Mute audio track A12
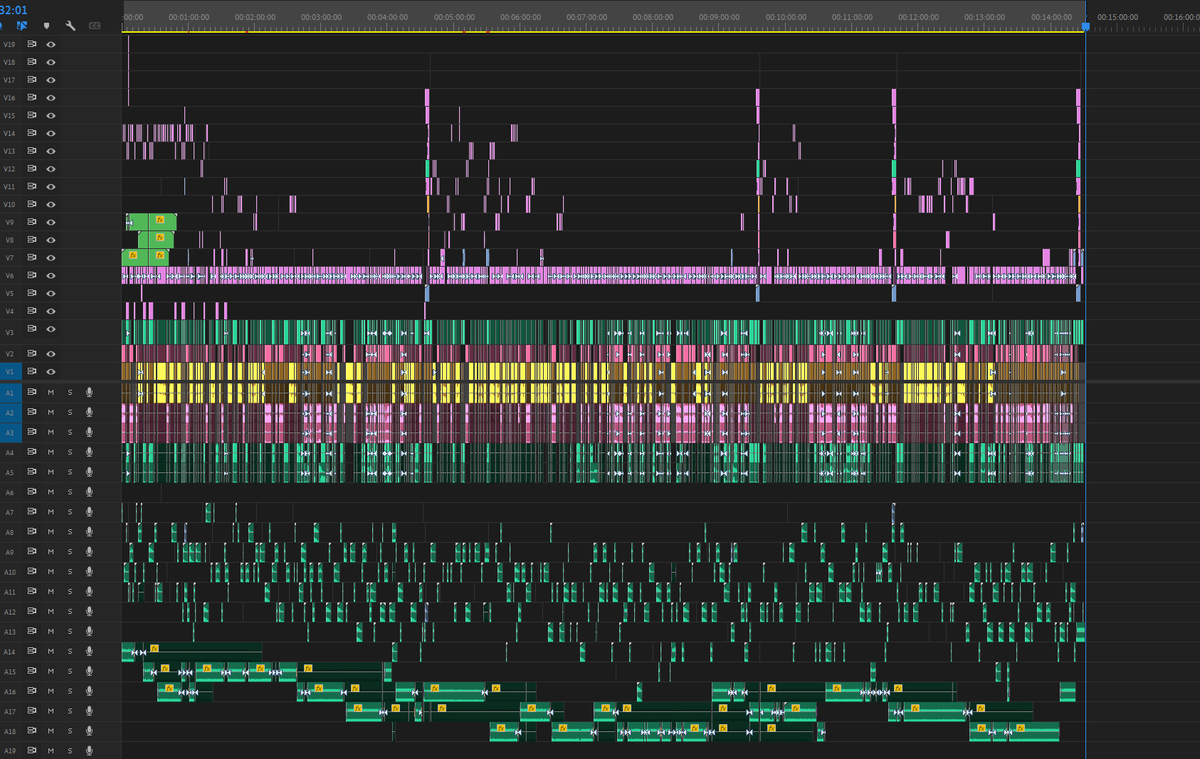The image size is (1200, 759). [x=51, y=611]
